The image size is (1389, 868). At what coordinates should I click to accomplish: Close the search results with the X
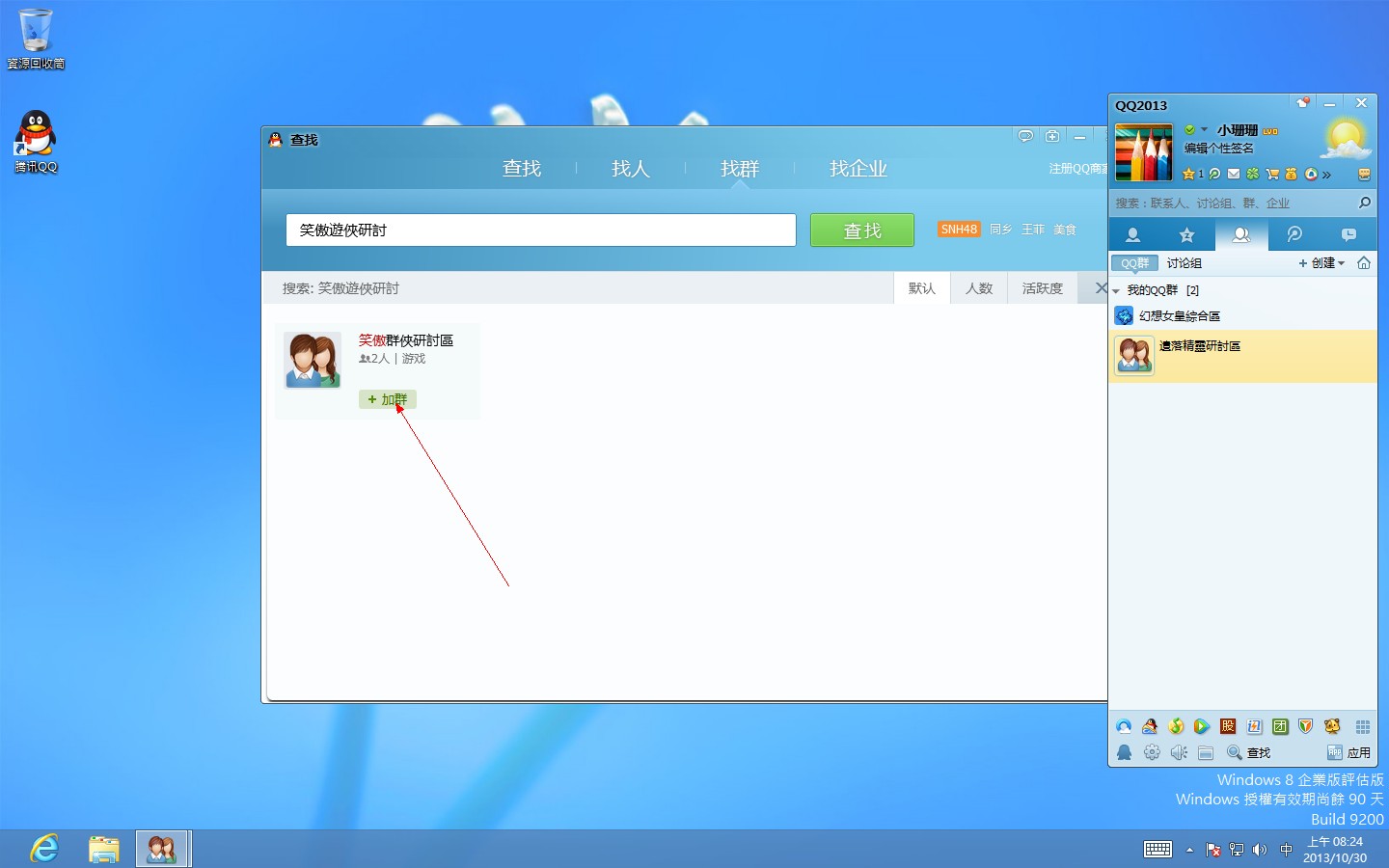click(1101, 287)
